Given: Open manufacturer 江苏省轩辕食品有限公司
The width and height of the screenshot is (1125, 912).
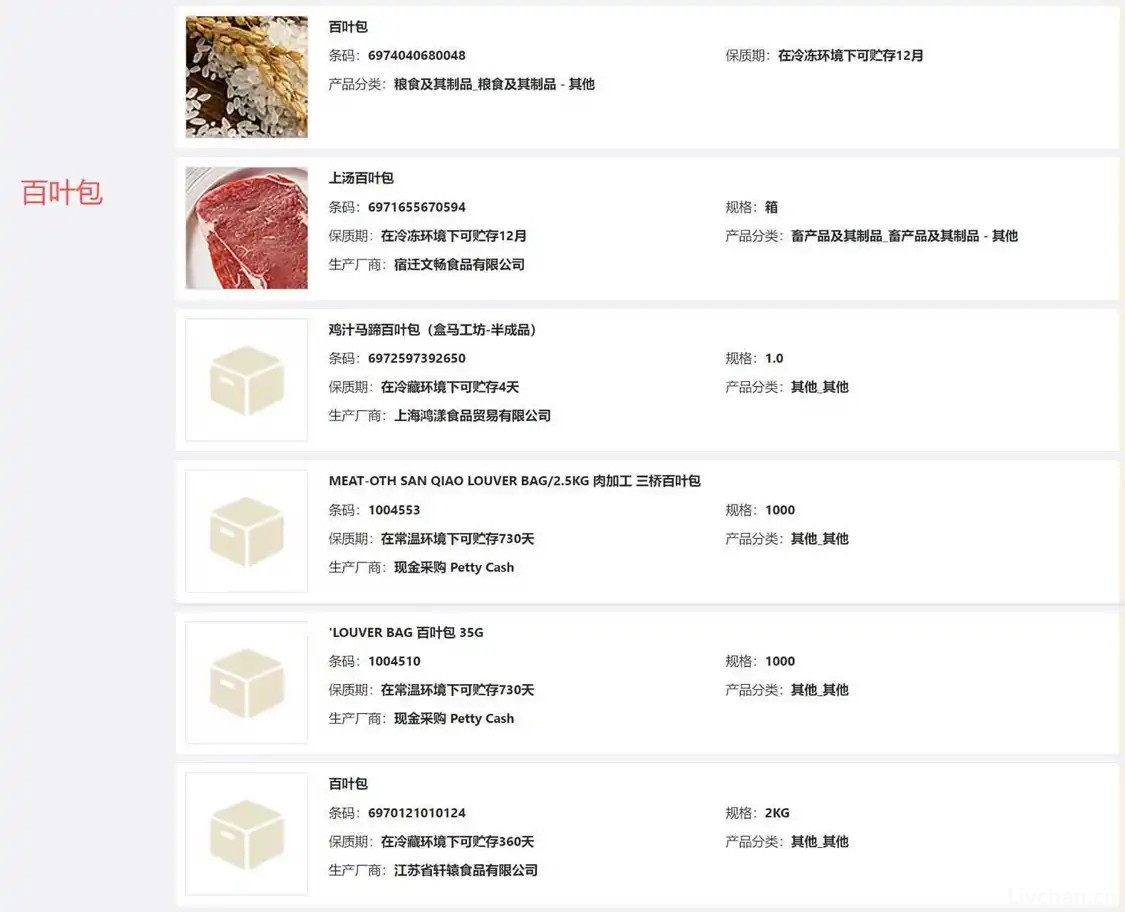Looking at the screenshot, I should click(465, 870).
